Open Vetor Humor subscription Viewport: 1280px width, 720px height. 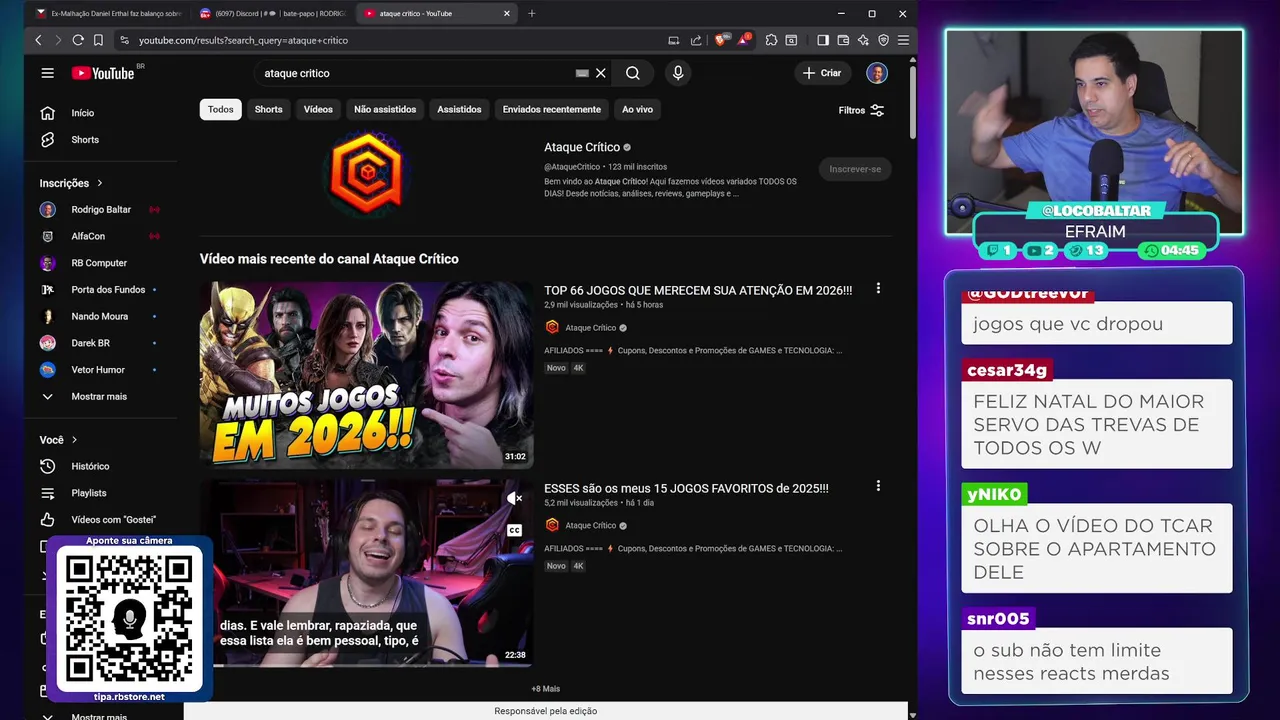(100, 370)
